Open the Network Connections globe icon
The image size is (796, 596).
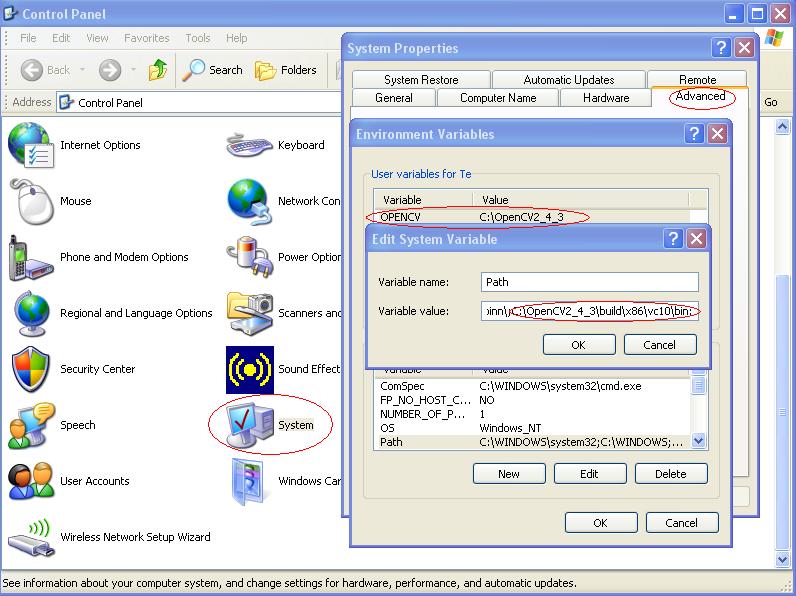250,201
